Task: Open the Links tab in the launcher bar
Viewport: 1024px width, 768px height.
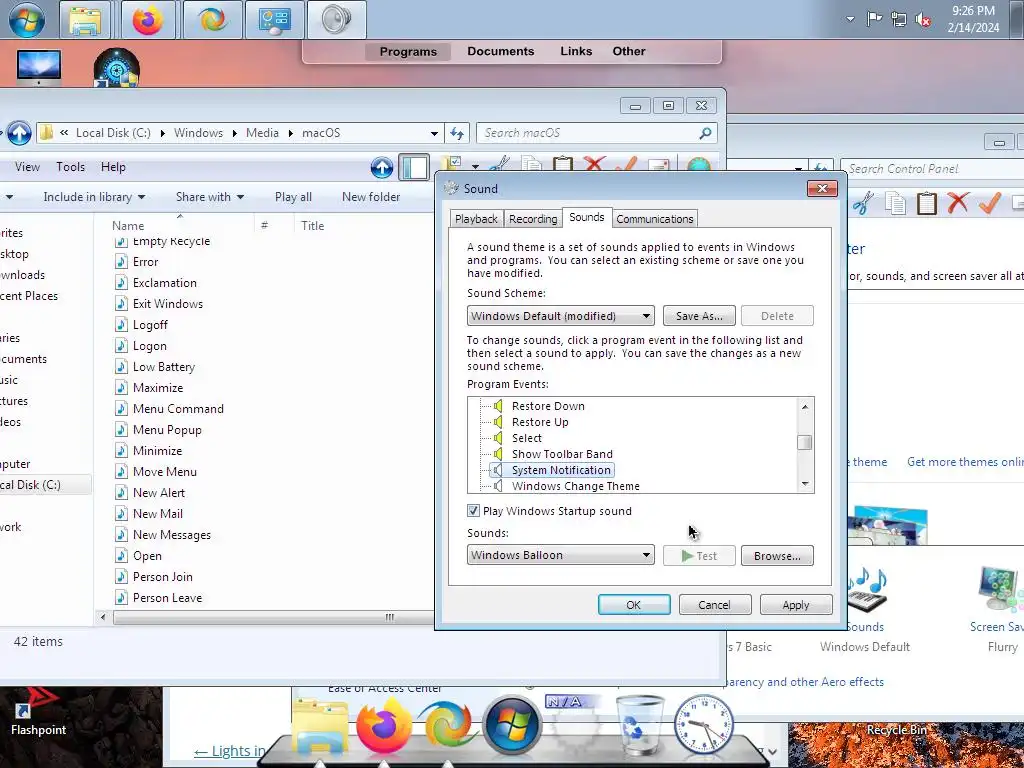Action: tap(576, 51)
